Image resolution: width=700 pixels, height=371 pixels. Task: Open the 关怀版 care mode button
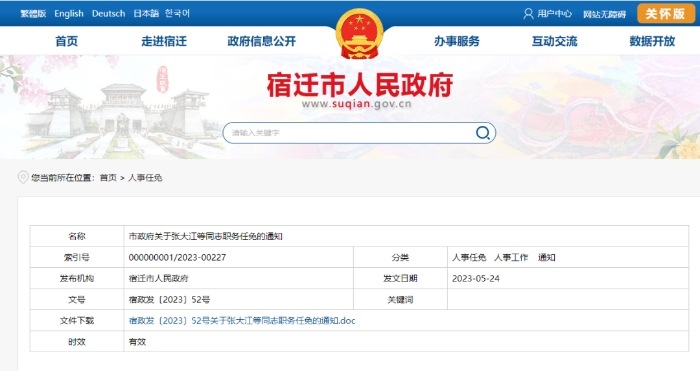(665, 14)
